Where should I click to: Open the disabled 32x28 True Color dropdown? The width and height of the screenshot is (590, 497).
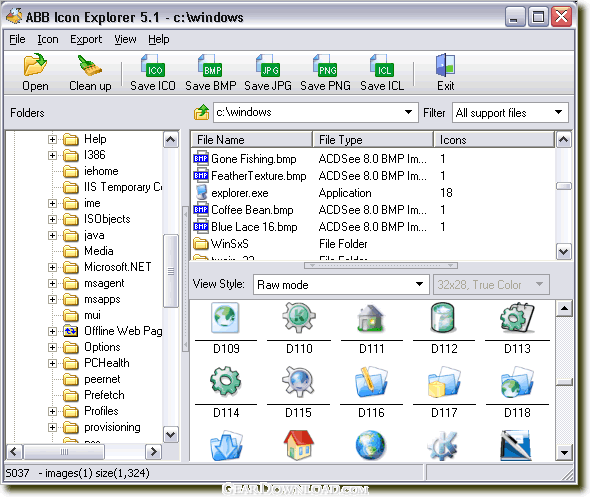540,284
